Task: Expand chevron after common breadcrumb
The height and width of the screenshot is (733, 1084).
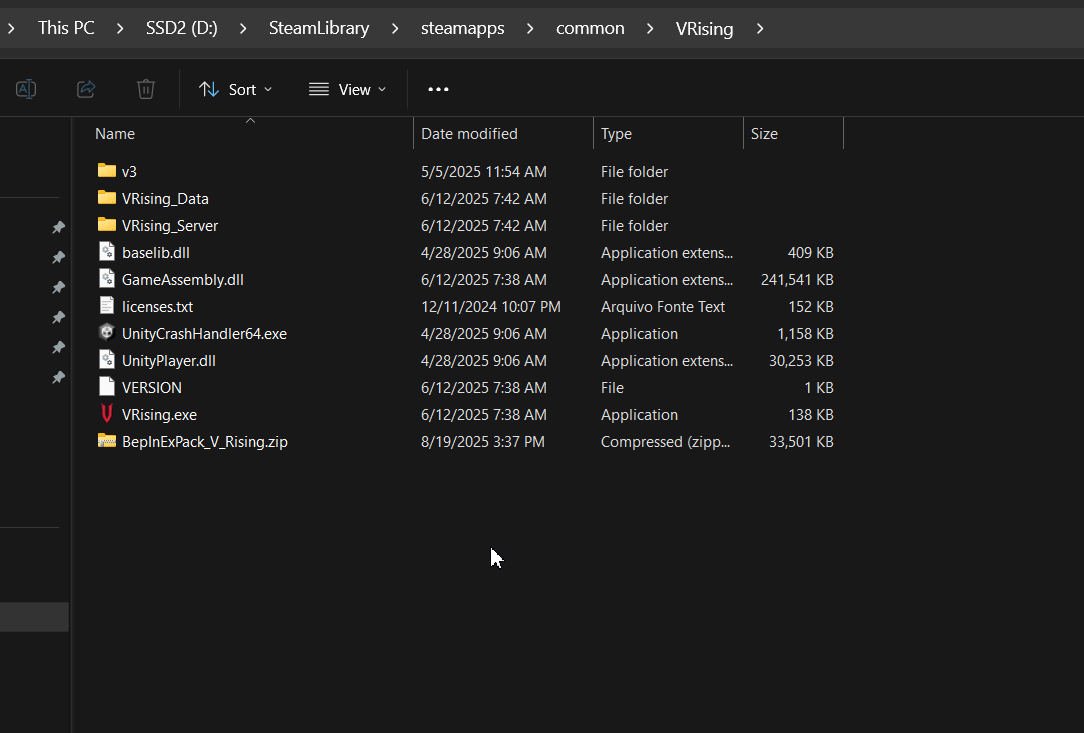Action: click(x=650, y=28)
